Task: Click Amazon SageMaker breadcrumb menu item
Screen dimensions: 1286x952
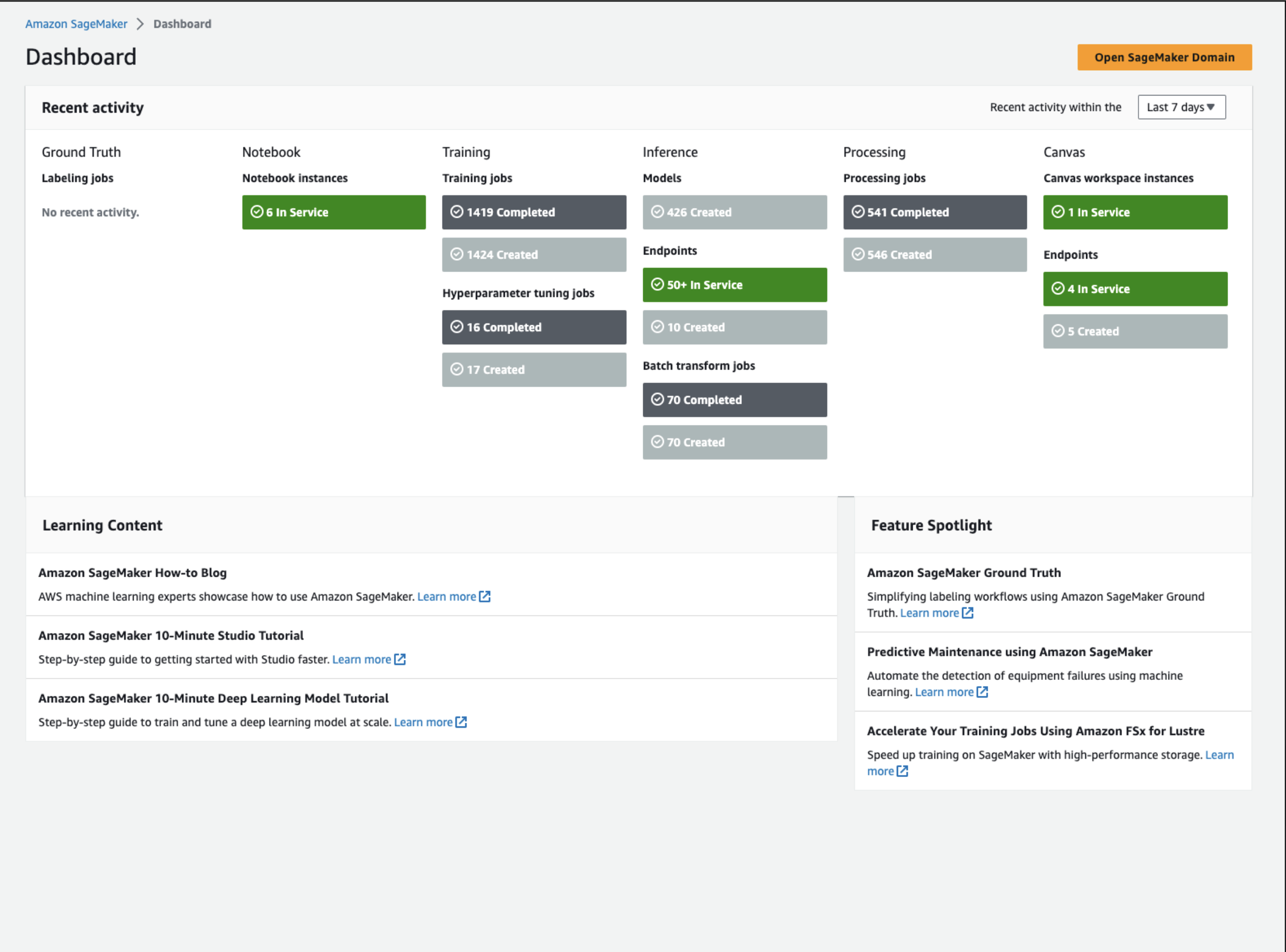Action: (x=75, y=22)
